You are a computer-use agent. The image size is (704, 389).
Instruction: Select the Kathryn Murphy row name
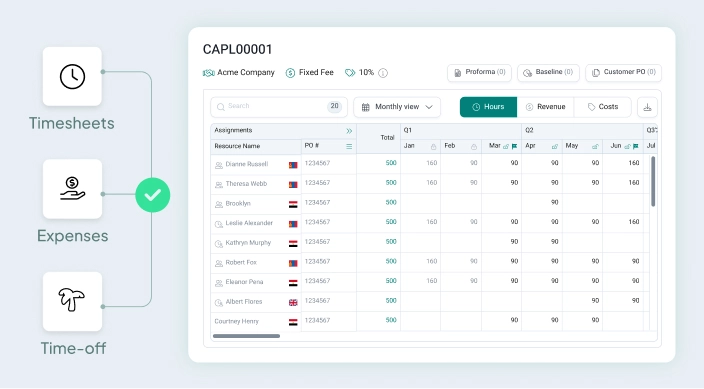[248, 243]
